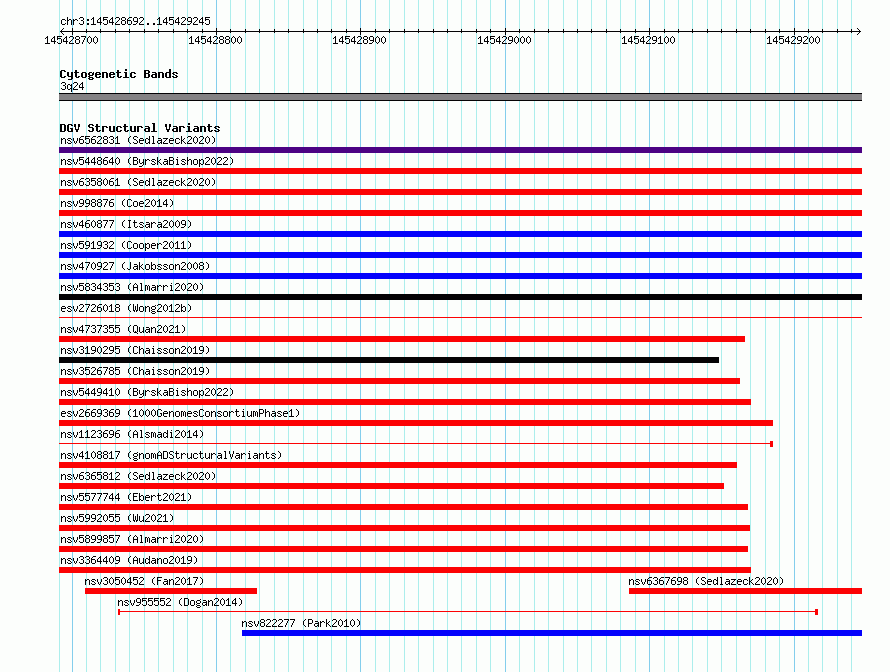Click the black bar under nsv3190295
Image resolution: width=890 pixels, height=672 pixels.
click(389, 360)
